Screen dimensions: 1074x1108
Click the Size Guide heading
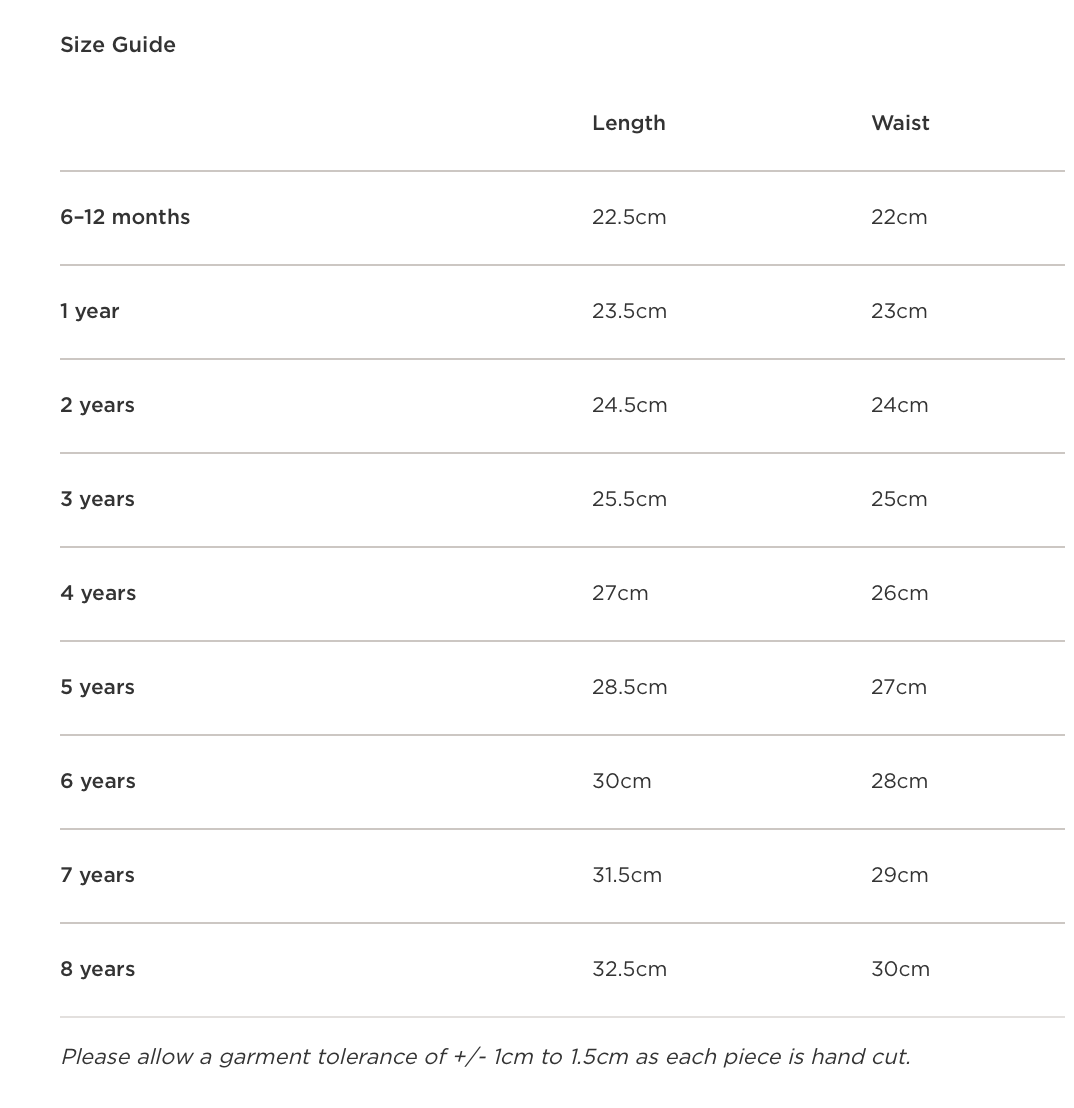(x=118, y=45)
